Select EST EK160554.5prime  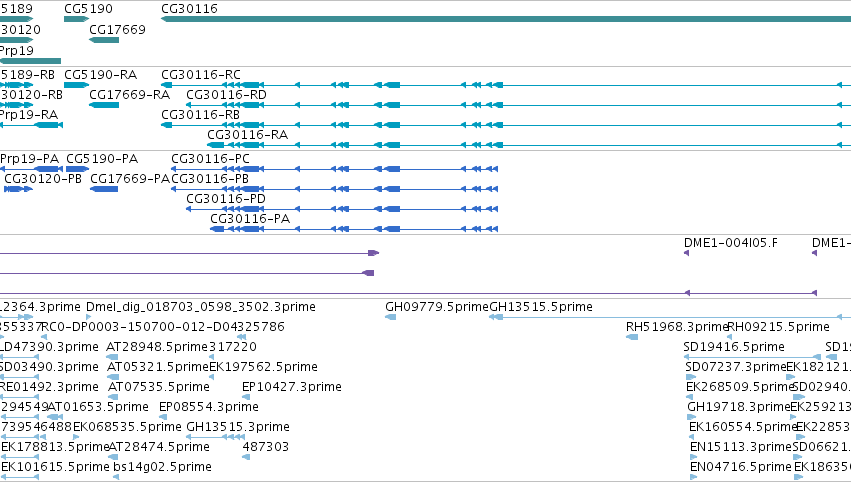pos(693,437)
